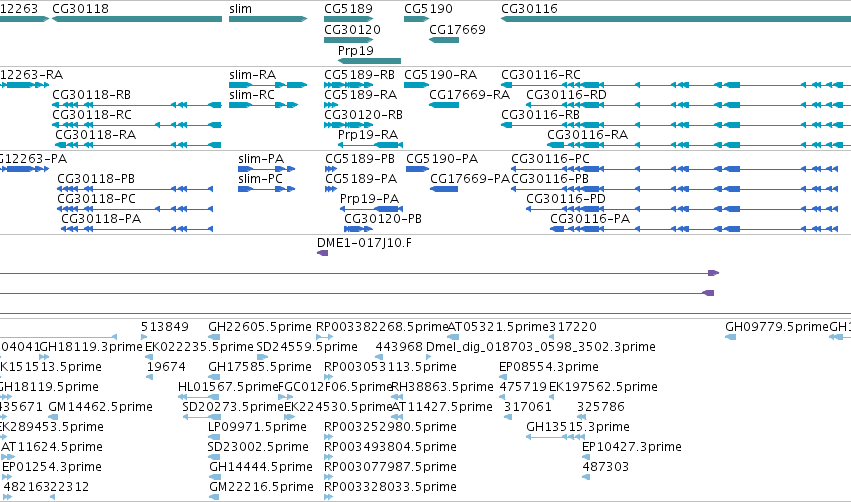The width and height of the screenshot is (851, 502).
Task: Click the EP10427.3prime EST label
Action: (632, 447)
